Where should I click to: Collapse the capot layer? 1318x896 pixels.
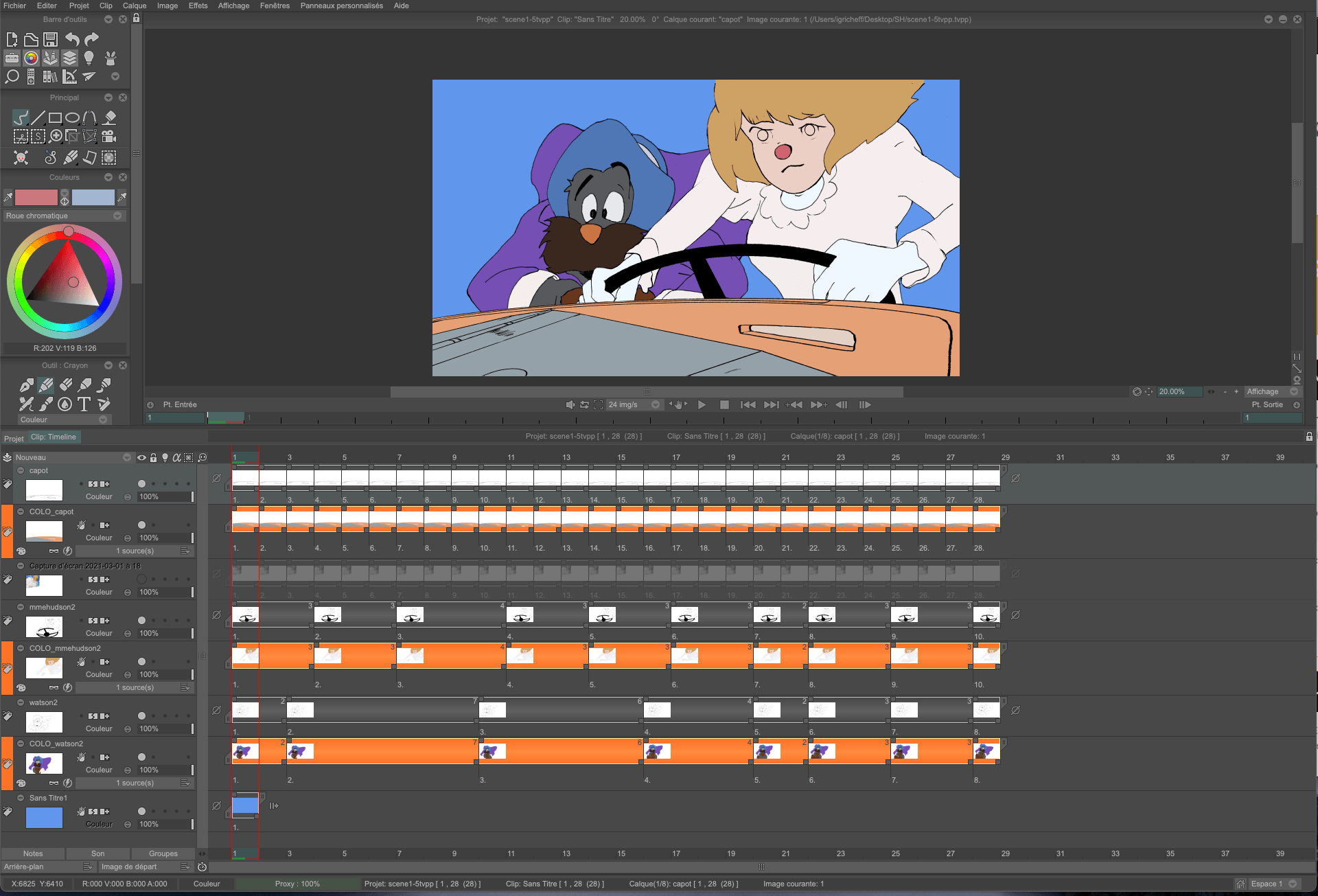pyautogui.click(x=21, y=470)
